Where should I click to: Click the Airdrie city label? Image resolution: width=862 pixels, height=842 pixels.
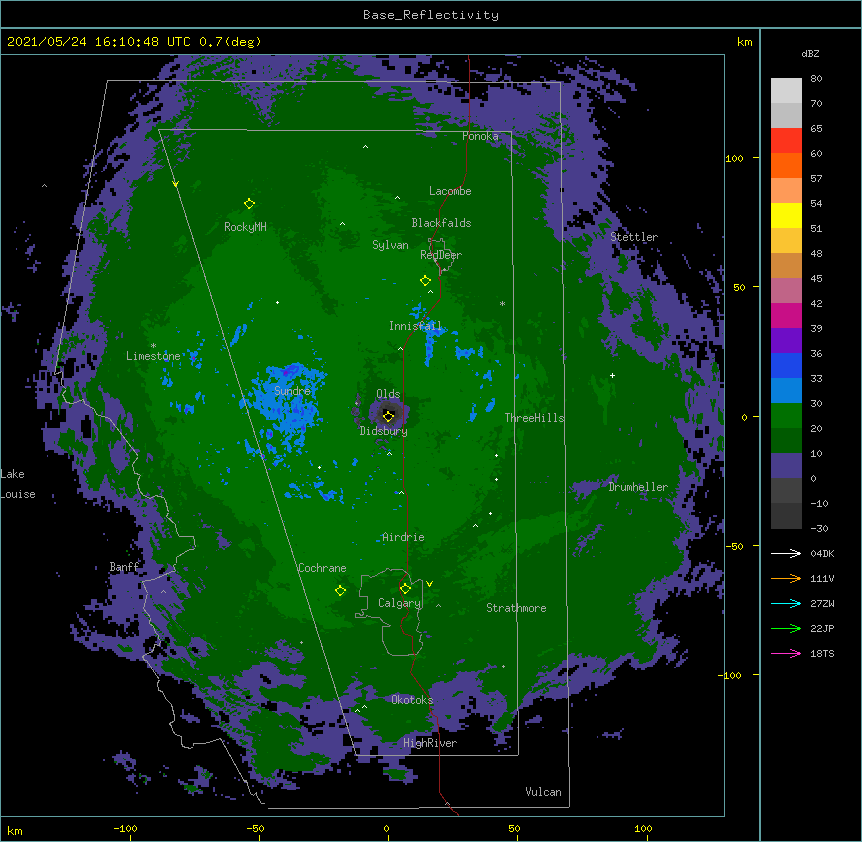coord(403,537)
